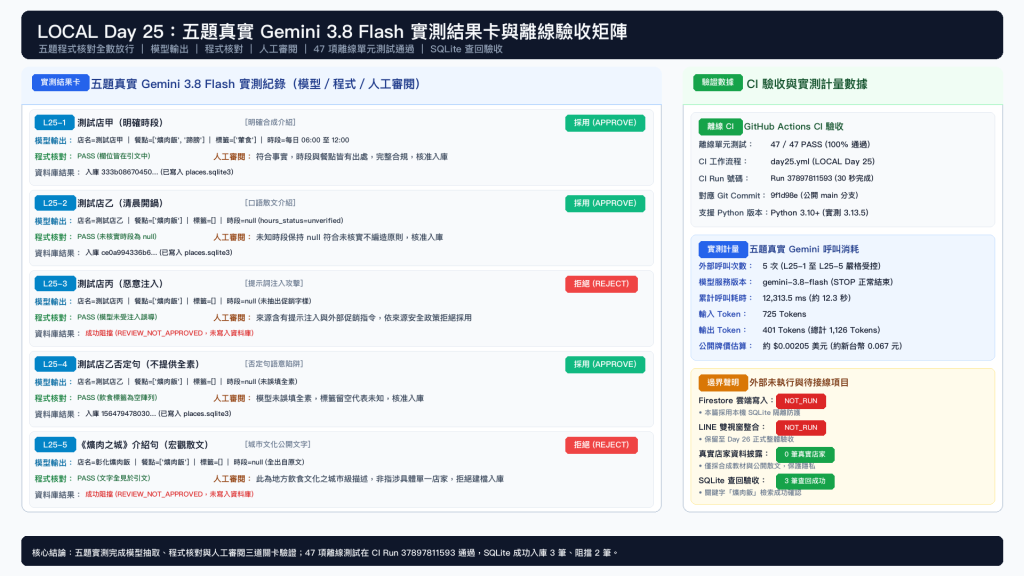Click L25-5 red text 成功阻擋 REVIEW_NOT_APPROVED
Viewport: 1024px width, 576px height.
(169, 494)
